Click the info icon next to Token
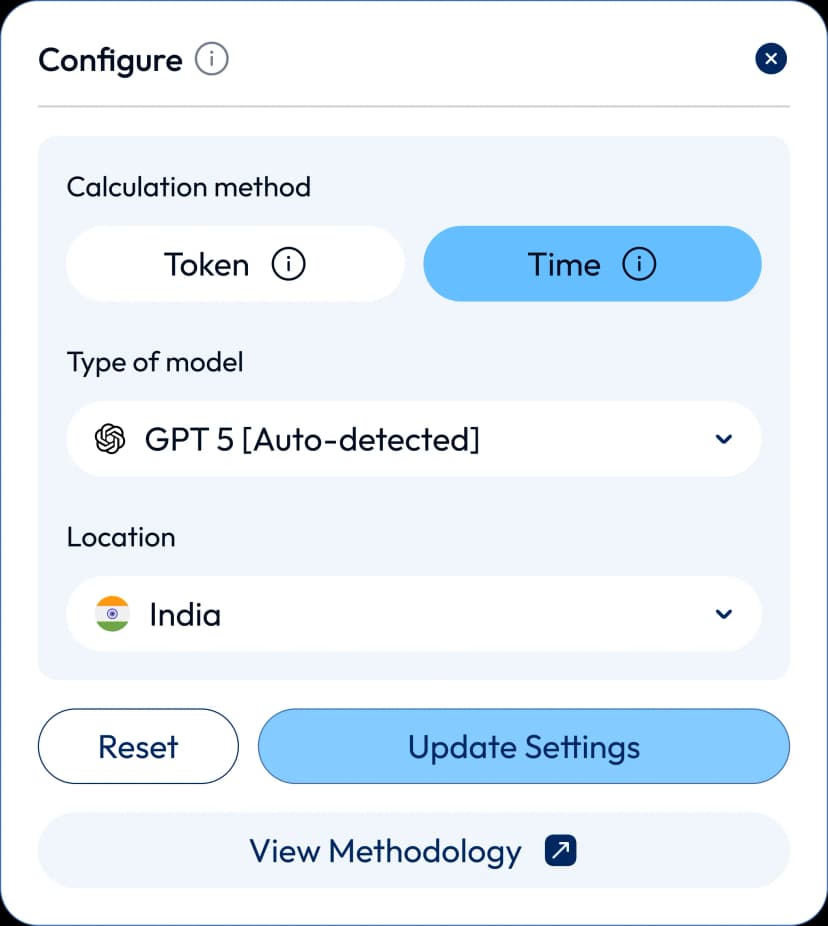This screenshot has height=926, width=828. [289, 264]
